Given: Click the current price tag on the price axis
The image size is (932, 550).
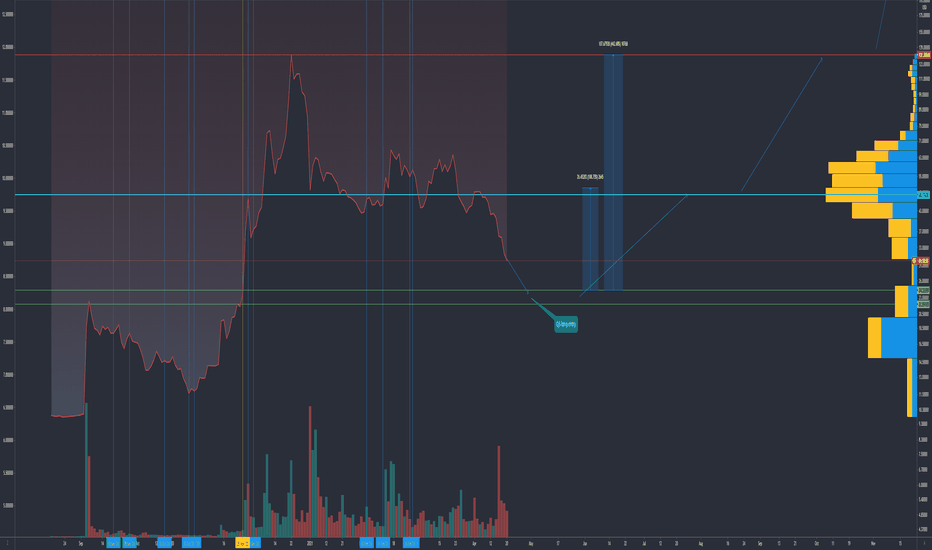Looking at the screenshot, I should pyautogui.click(x=921, y=261).
